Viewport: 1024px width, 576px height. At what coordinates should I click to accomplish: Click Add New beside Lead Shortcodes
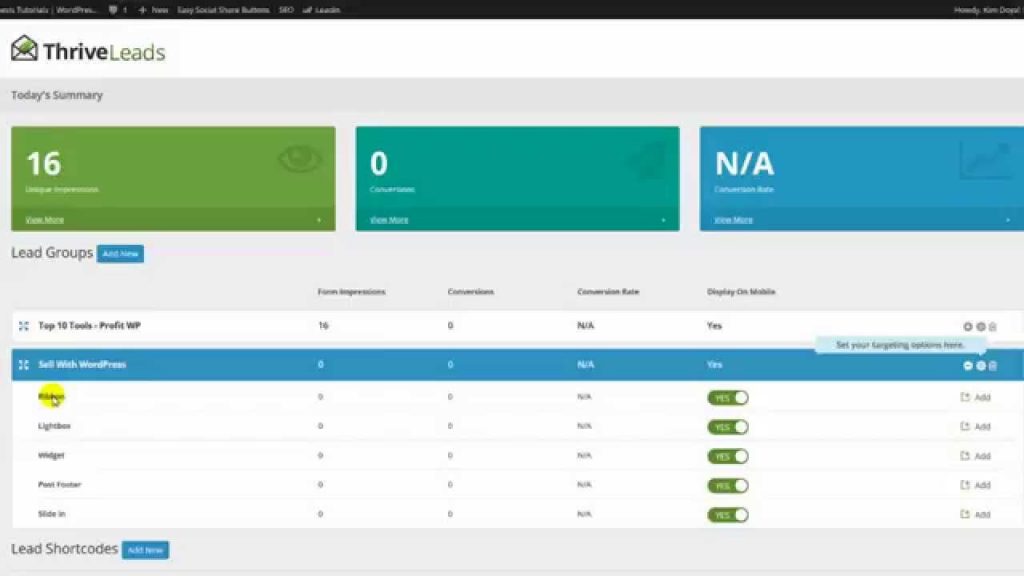point(145,550)
